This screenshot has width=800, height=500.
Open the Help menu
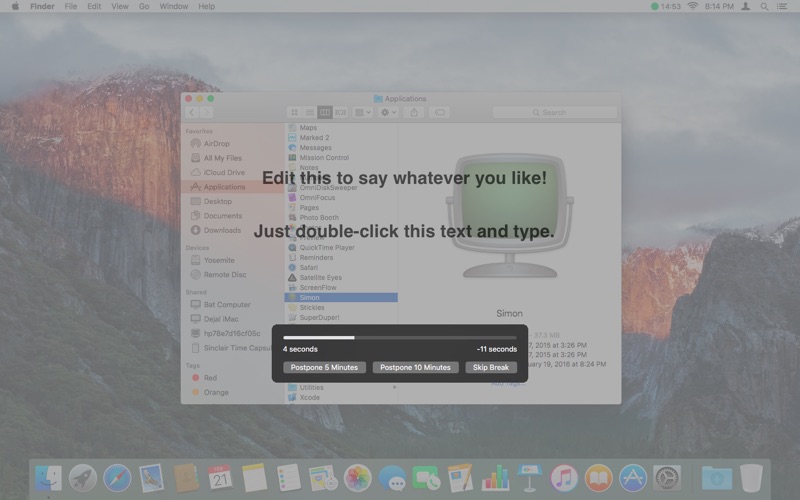pos(207,6)
